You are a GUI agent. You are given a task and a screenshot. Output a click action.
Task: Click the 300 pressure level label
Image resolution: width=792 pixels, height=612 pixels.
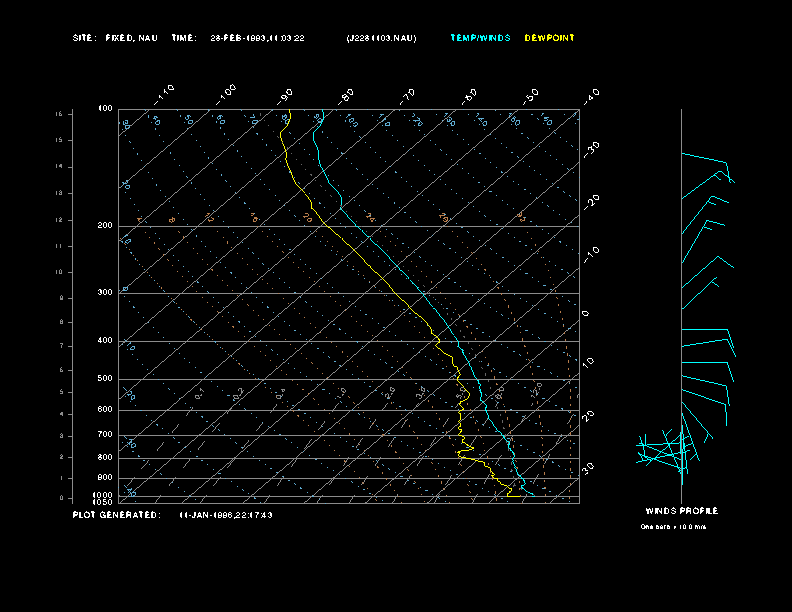pos(105,293)
